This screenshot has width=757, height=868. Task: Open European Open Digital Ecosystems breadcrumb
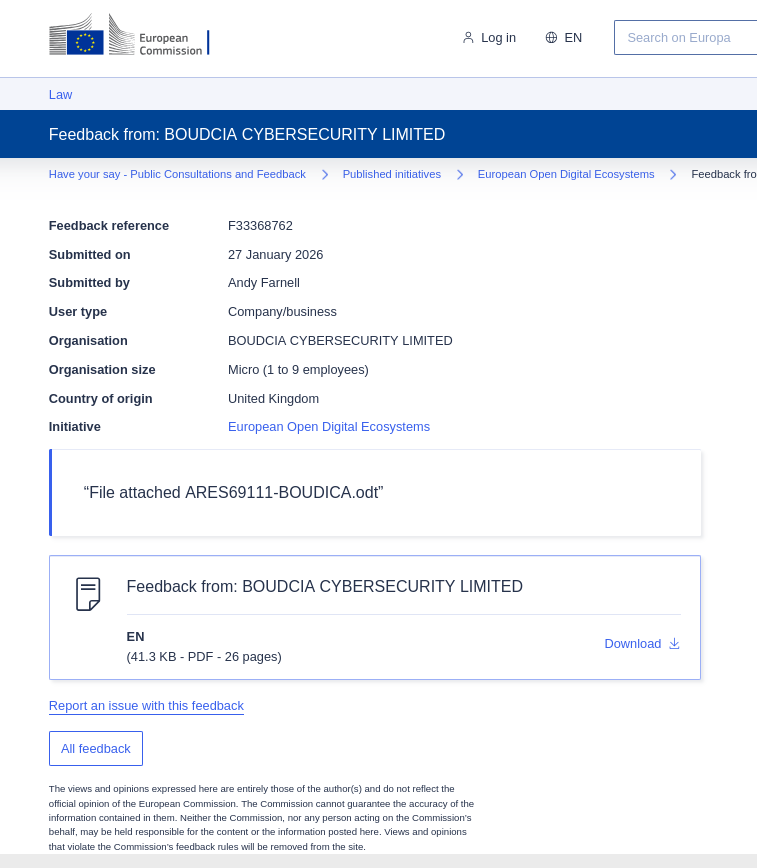tap(566, 174)
